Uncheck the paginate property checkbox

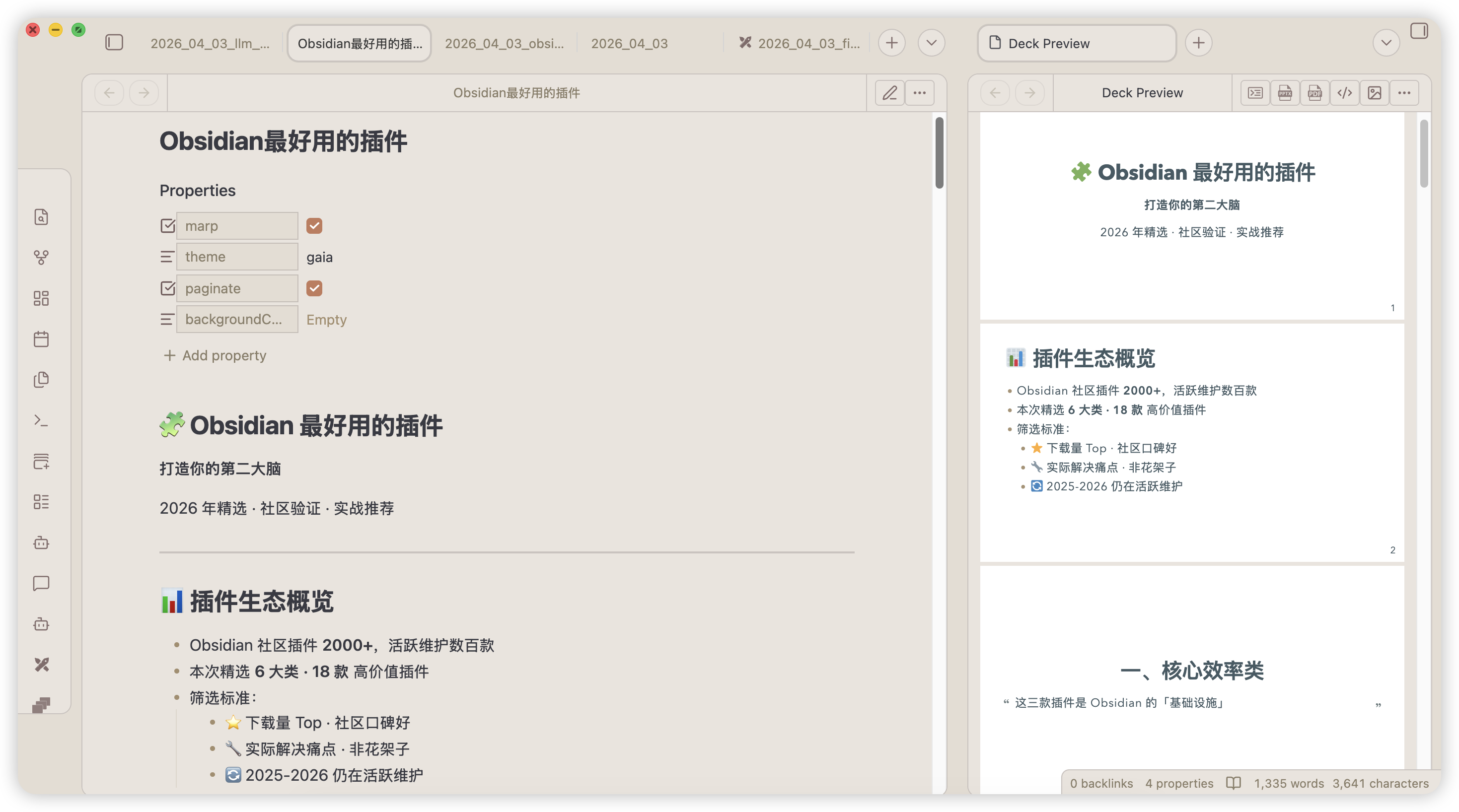314,288
